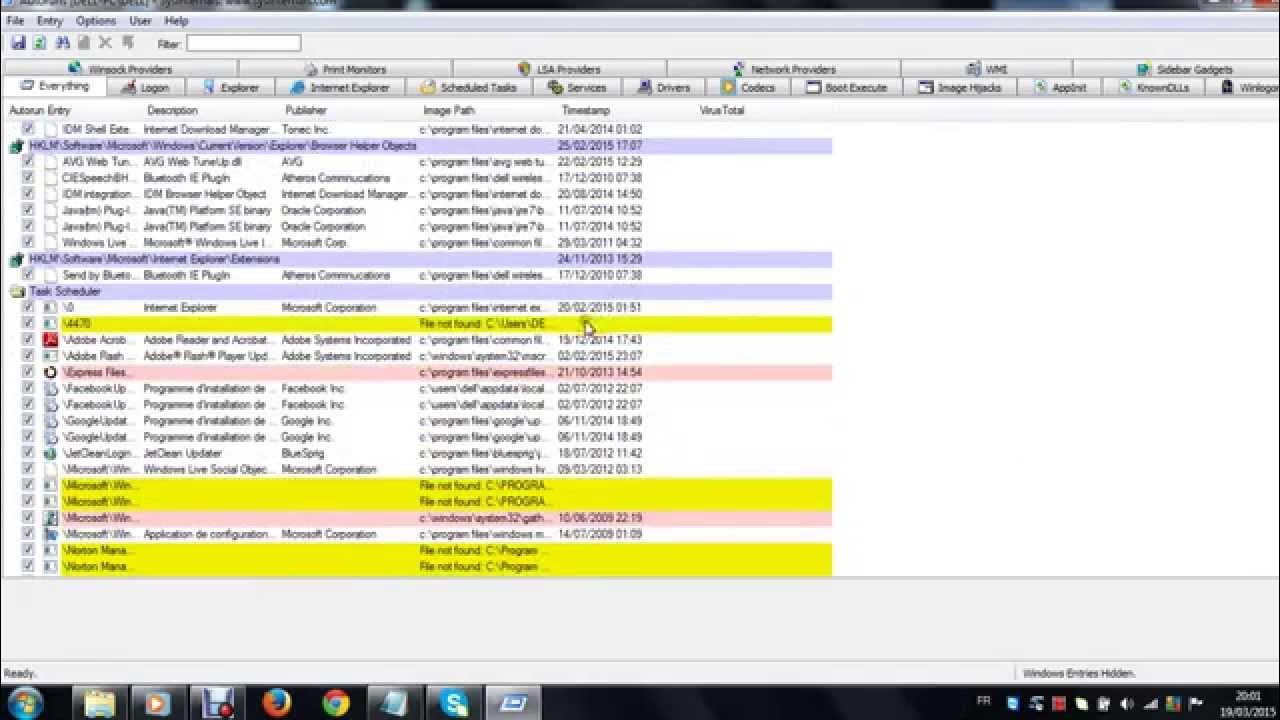Click the Internet Explorer Extensions registry key icon

click(x=17, y=259)
